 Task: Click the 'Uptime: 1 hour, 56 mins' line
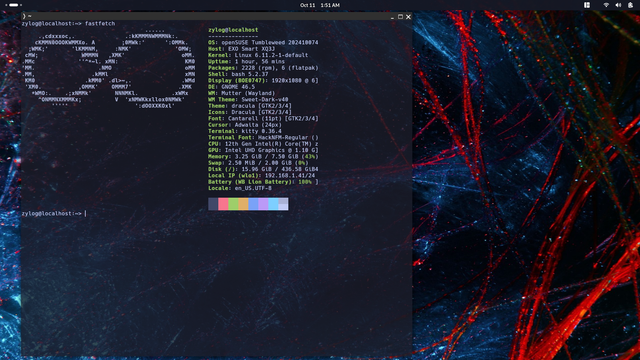[x=247, y=62]
